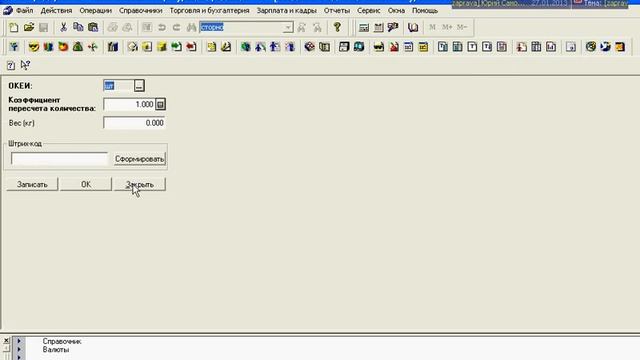Open the syntax helper book icon
640x360 pixels.
click(x=413, y=27)
